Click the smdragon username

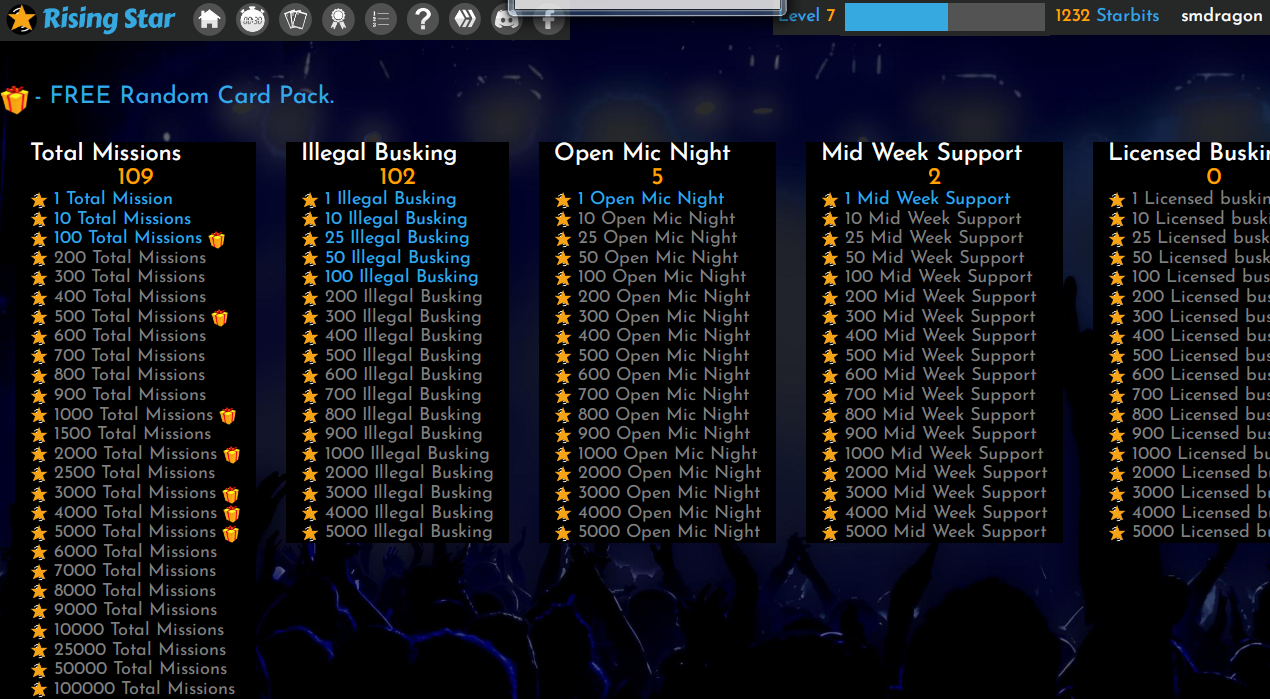click(1221, 16)
